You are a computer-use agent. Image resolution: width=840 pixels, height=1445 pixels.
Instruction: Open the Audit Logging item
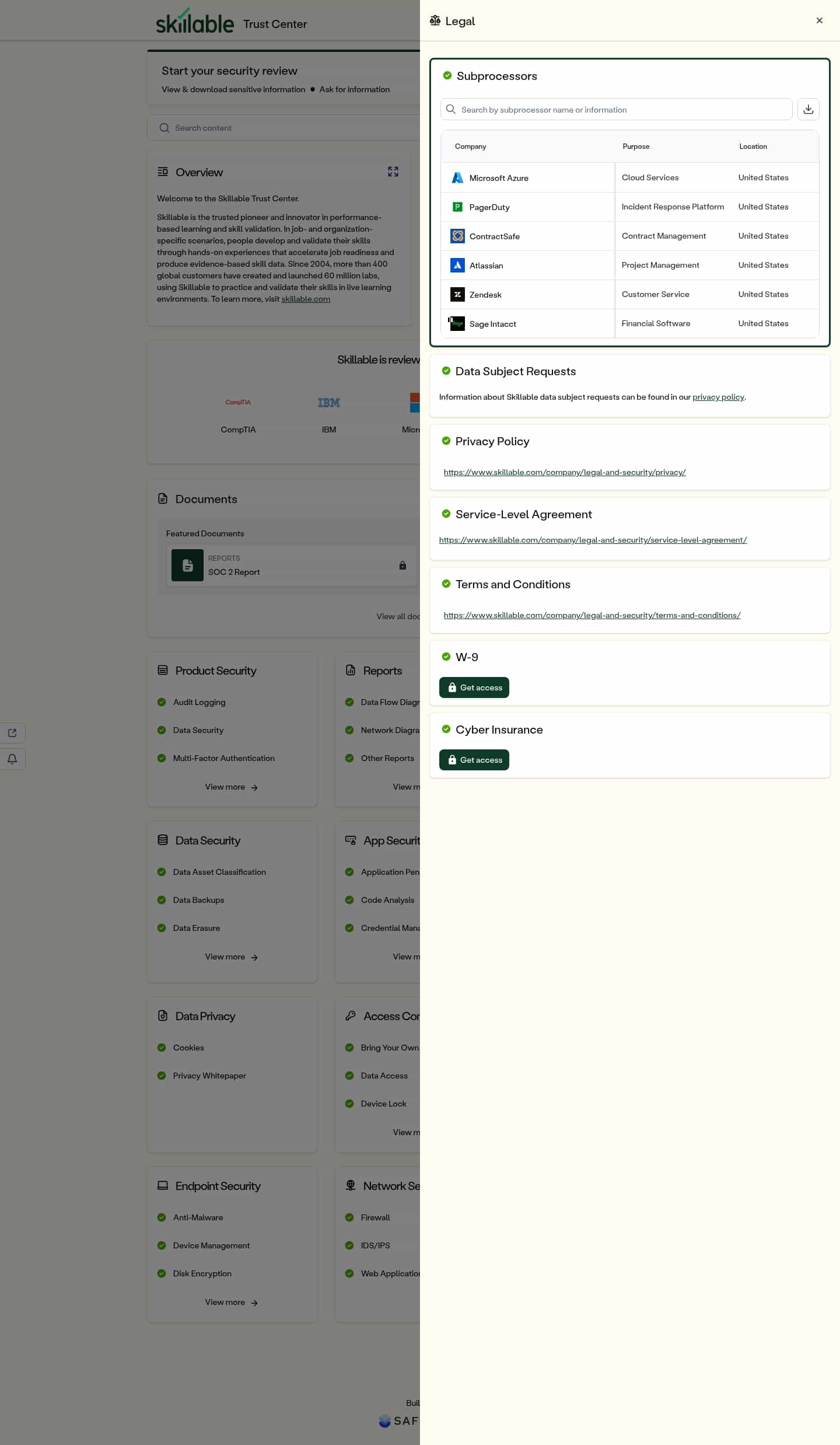pyautogui.click(x=199, y=702)
